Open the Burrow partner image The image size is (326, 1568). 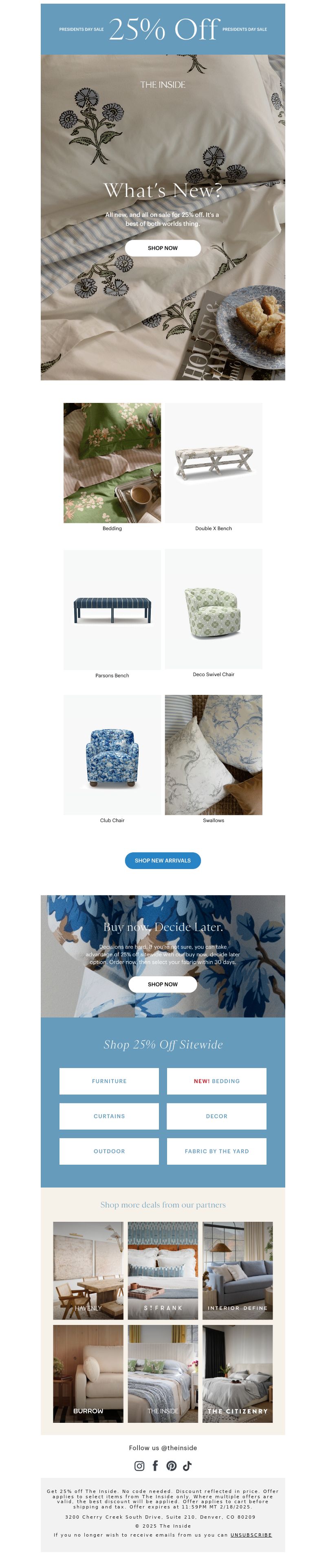point(88,1374)
